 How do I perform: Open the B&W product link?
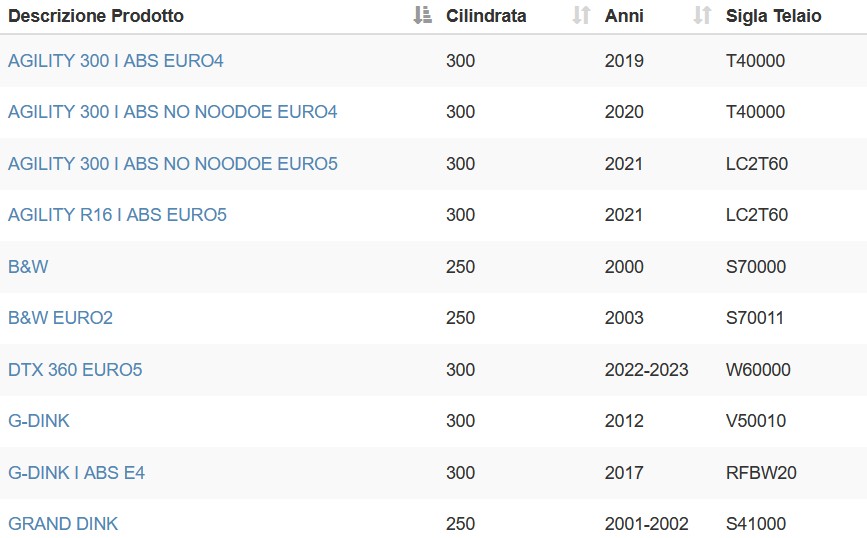click(x=28, y=267)
